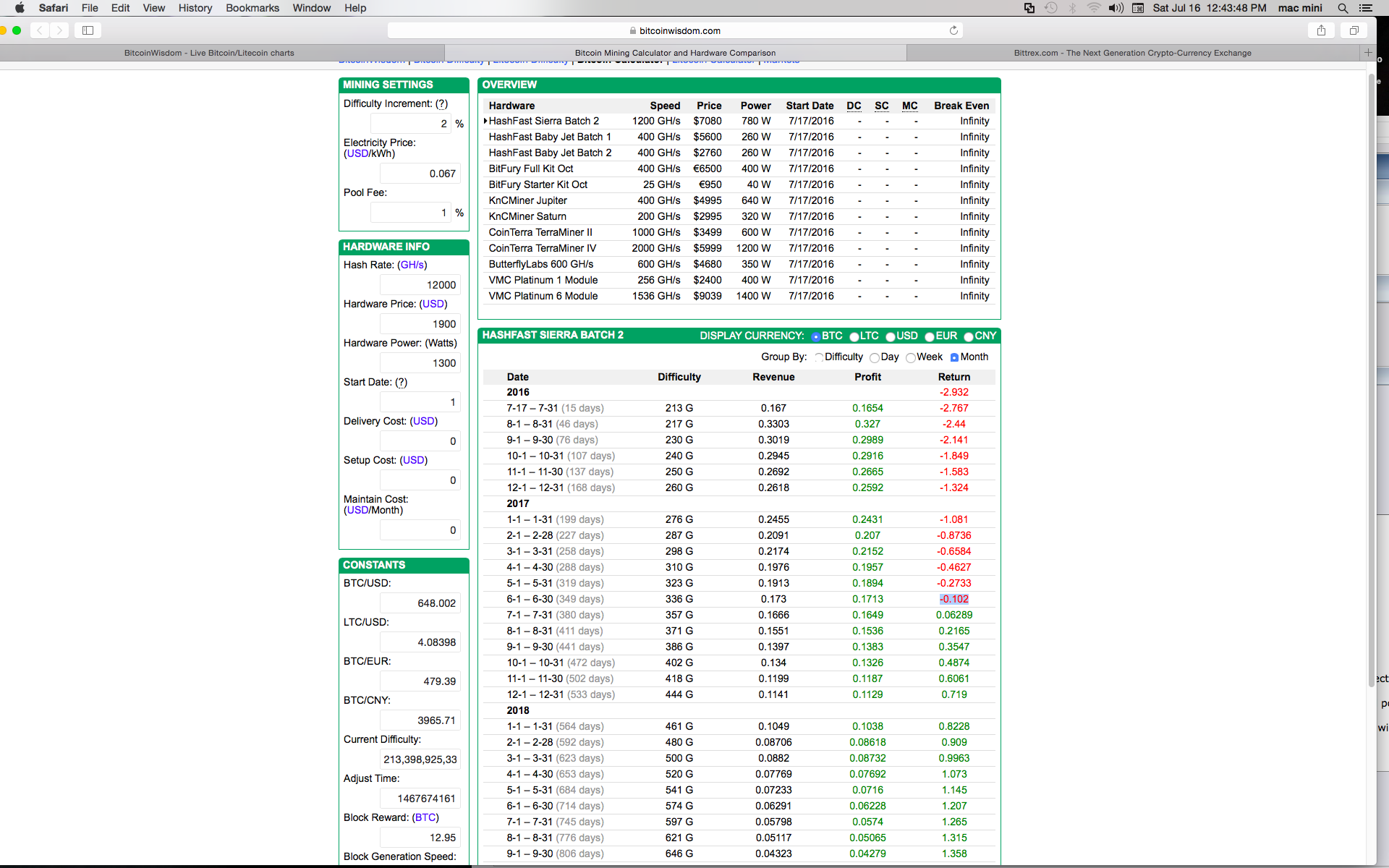Click the Hardware Price input field
Viewport: 1389px width, 868px height.
point(420,324)
